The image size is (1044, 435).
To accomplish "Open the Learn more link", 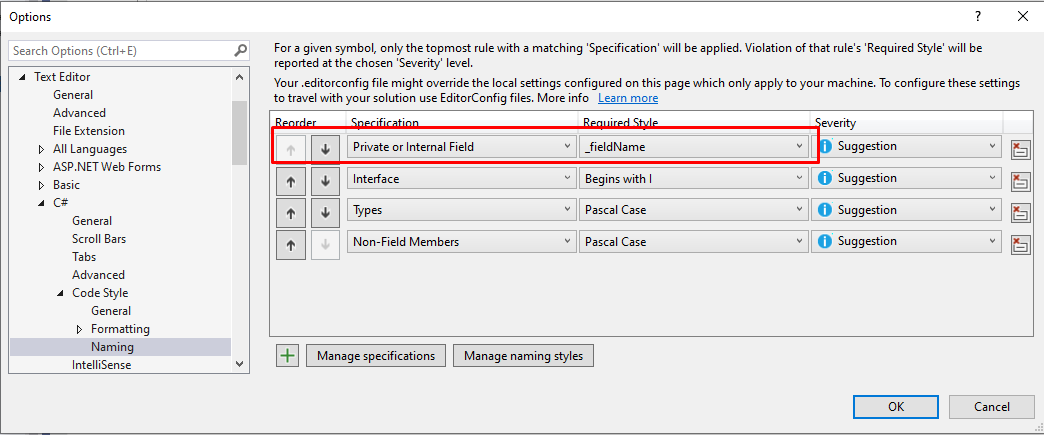I will click(x=628, y=98).
